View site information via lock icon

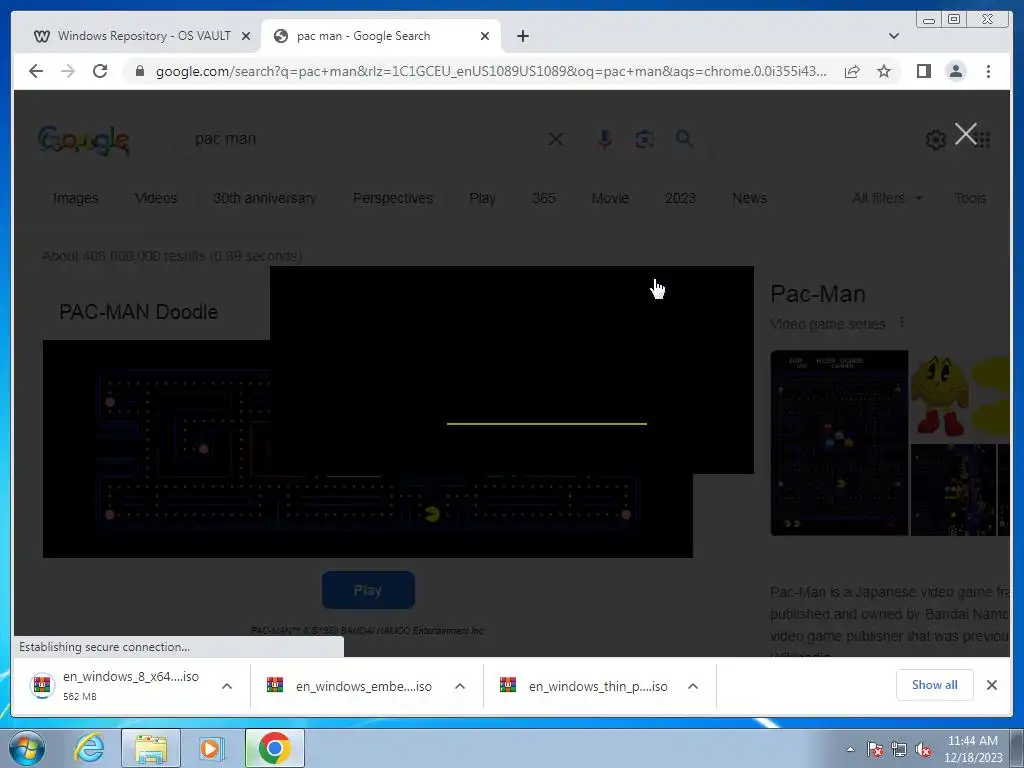[139, 71]
